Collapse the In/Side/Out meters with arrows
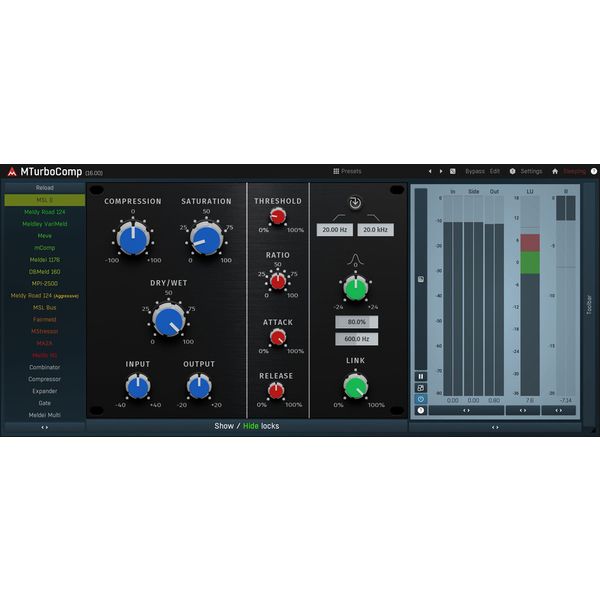The image size is (600, 600). tap(466, 411)
